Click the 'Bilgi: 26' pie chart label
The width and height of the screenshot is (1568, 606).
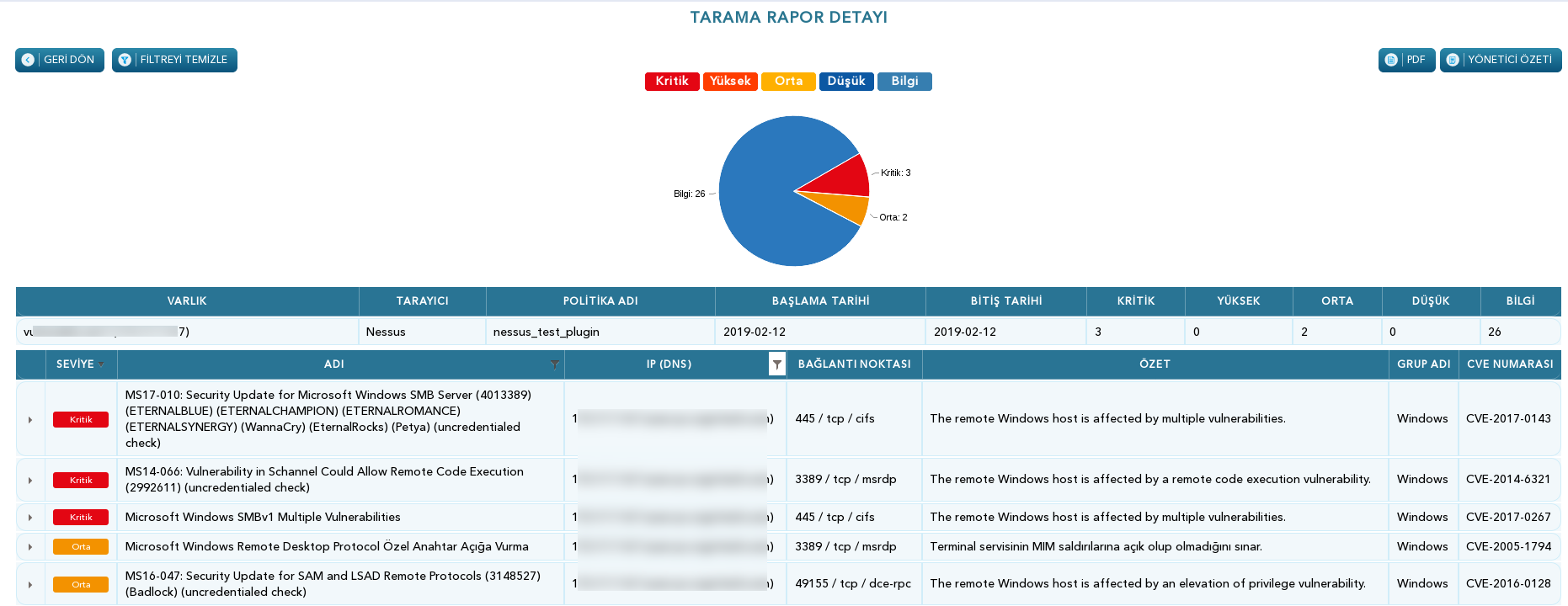click(x=690, y=194)
